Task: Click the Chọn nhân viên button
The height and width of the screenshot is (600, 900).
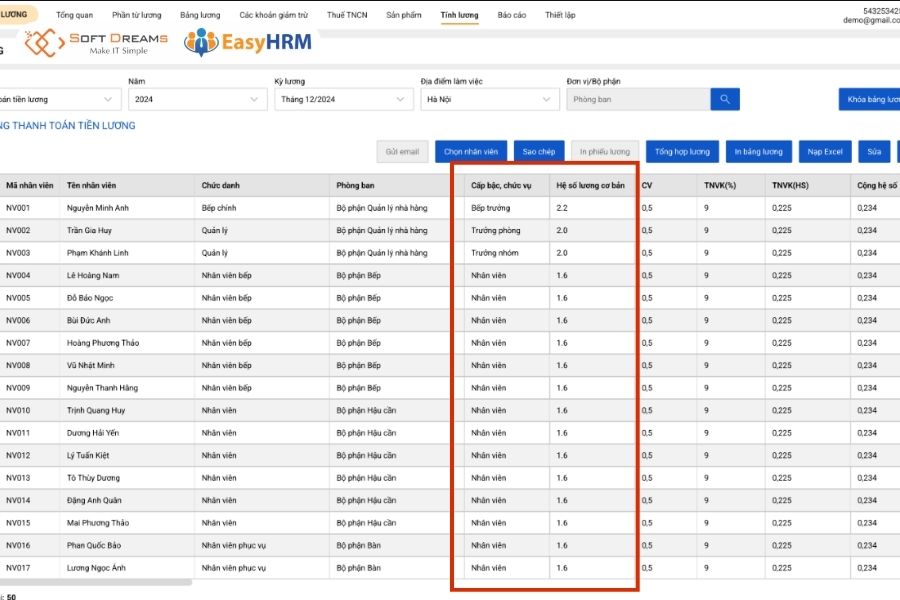Action: pyautogui.click(x=471, y=152)
